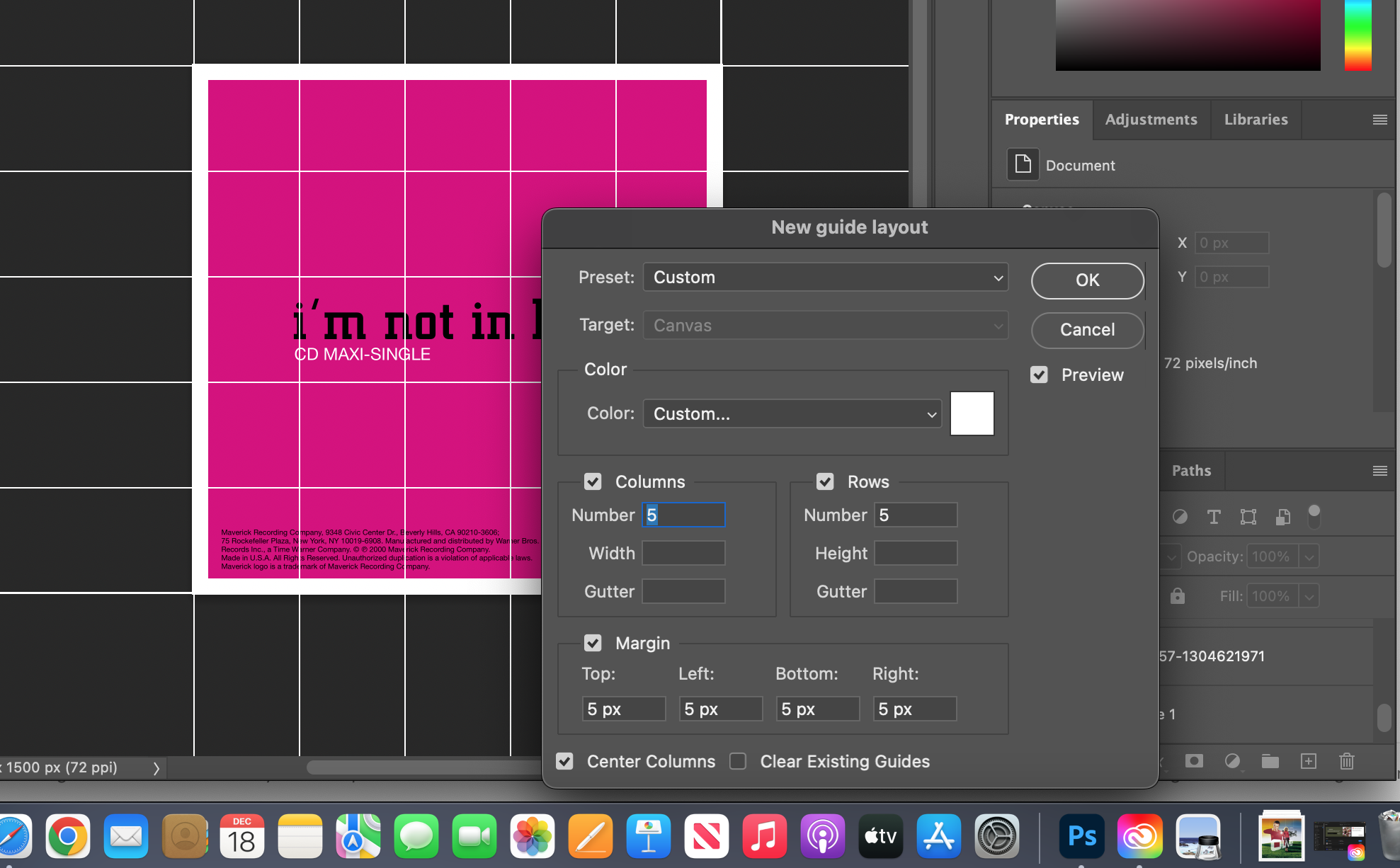The image size is (1400, 868).
Task: Click the lock all layer icon
Action: click(x=1178, y=596)
